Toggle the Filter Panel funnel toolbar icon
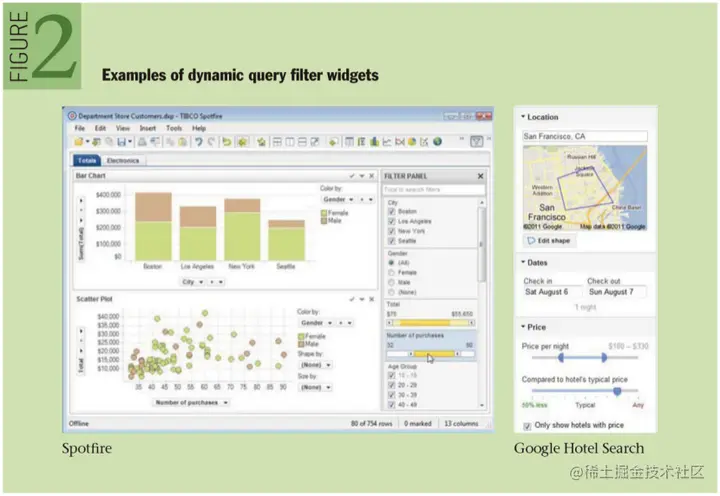The image size is (720, 496). 477,141
